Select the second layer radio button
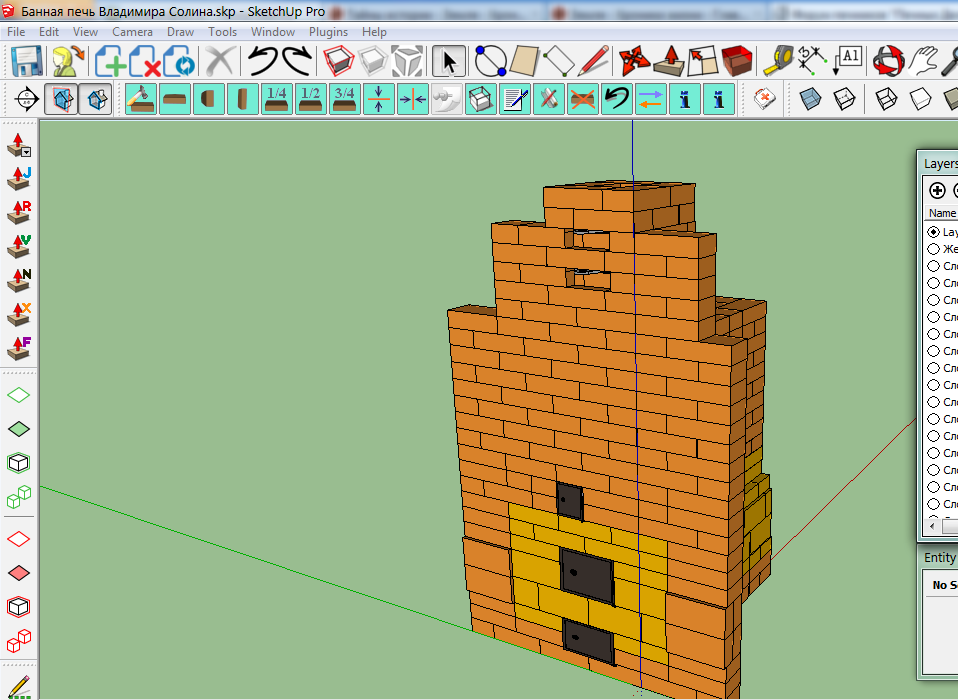 pos(934,249)
